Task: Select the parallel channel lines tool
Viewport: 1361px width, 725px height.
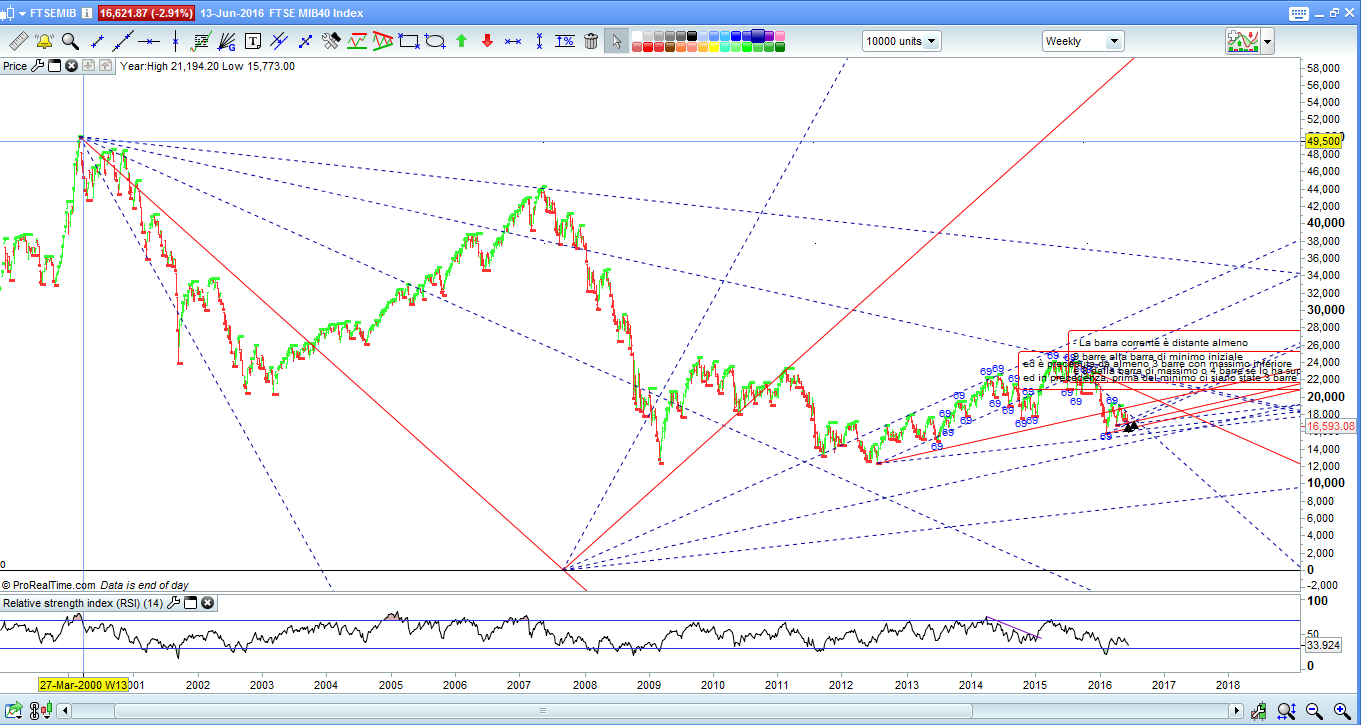Action: pyautogui.click(x=279, y=41)
